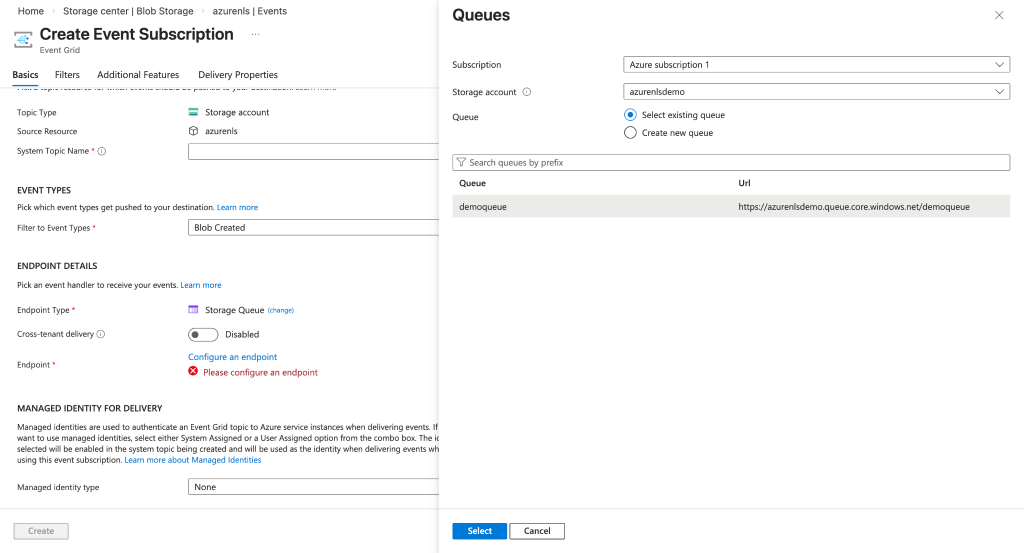Click the demoqueue URL cell
Viewport: 1024px width, 553px height.
(854, 206)
